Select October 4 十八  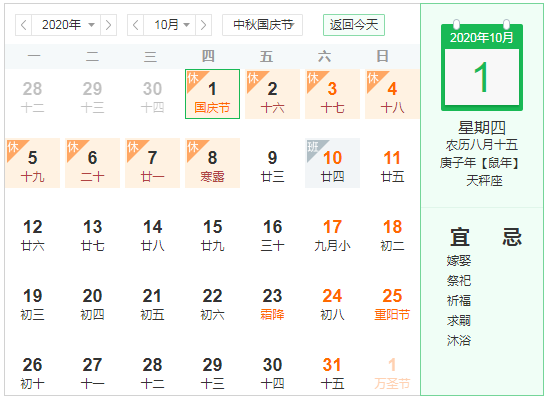tap(392, 94)
